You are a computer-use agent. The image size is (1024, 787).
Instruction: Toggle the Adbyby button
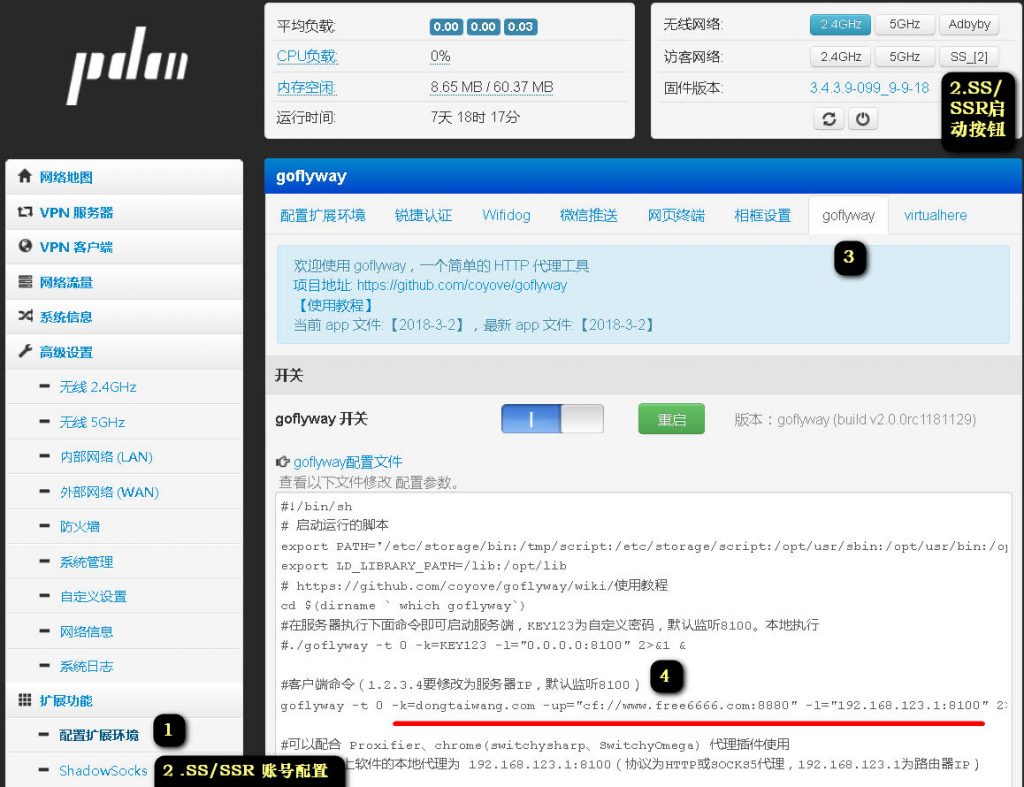click(969, 24)
